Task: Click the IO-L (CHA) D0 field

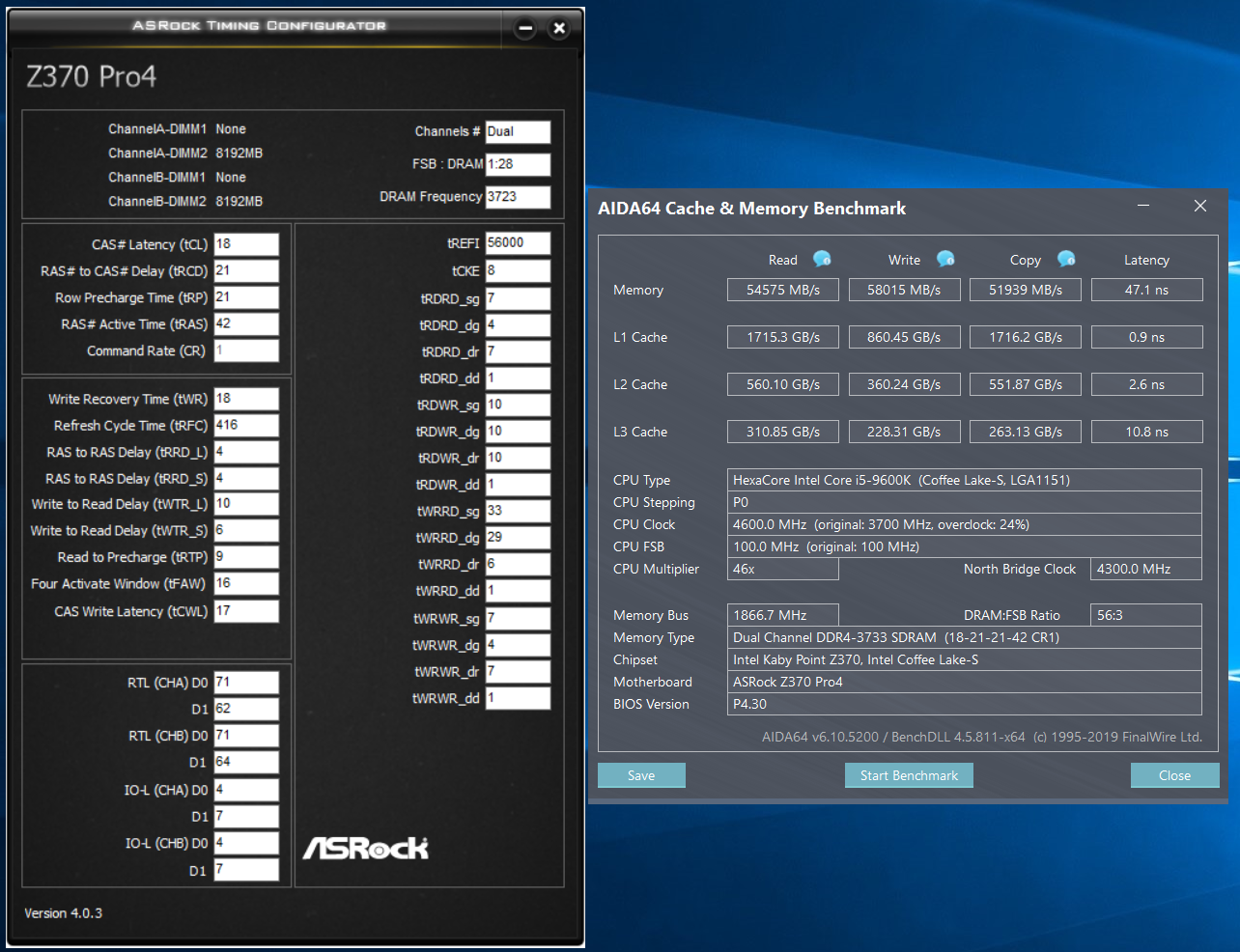Action: click(246, 790)
